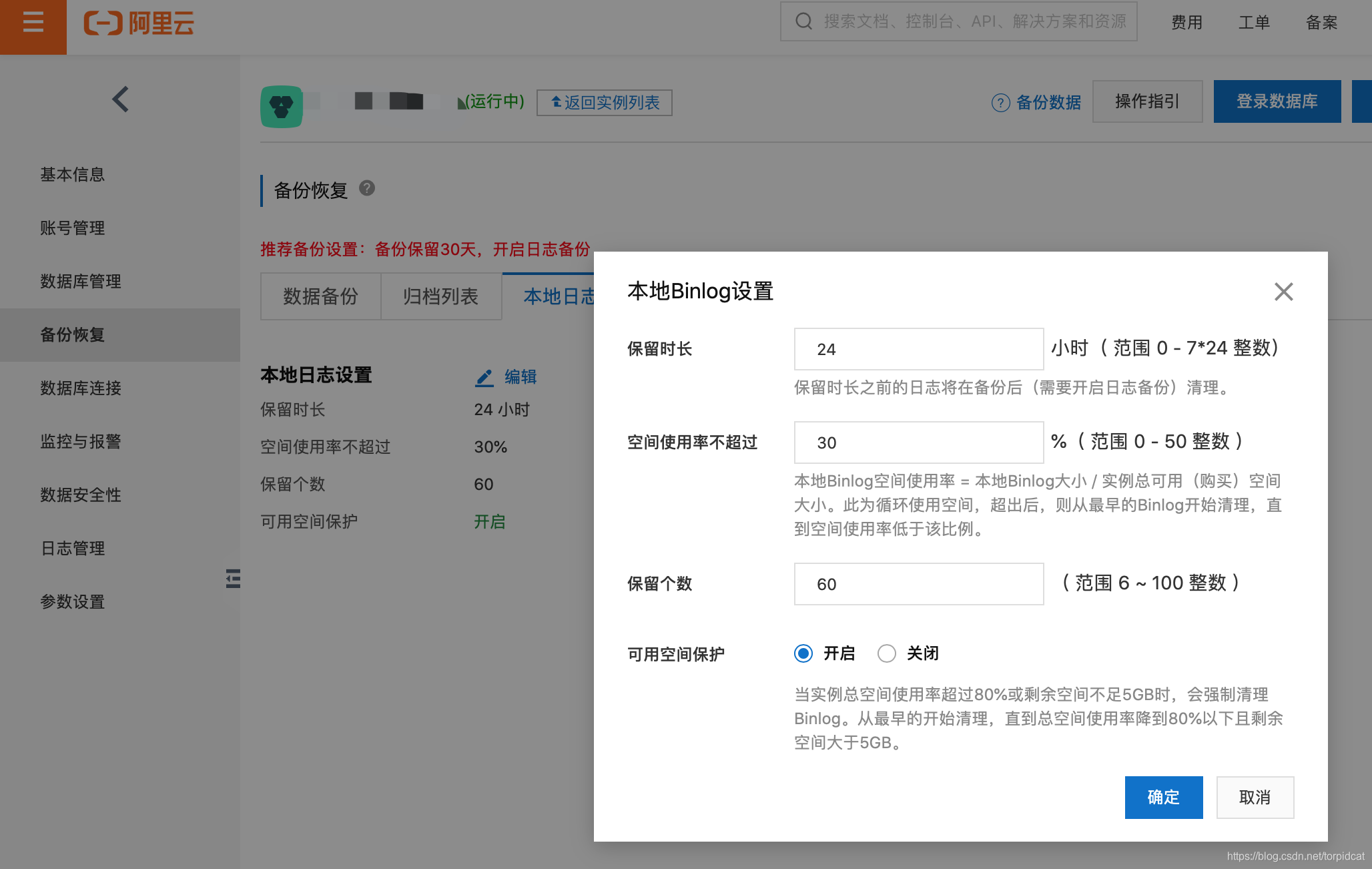
Task: Click the Alibaba Cloud logo
Action: coord(139,23)
